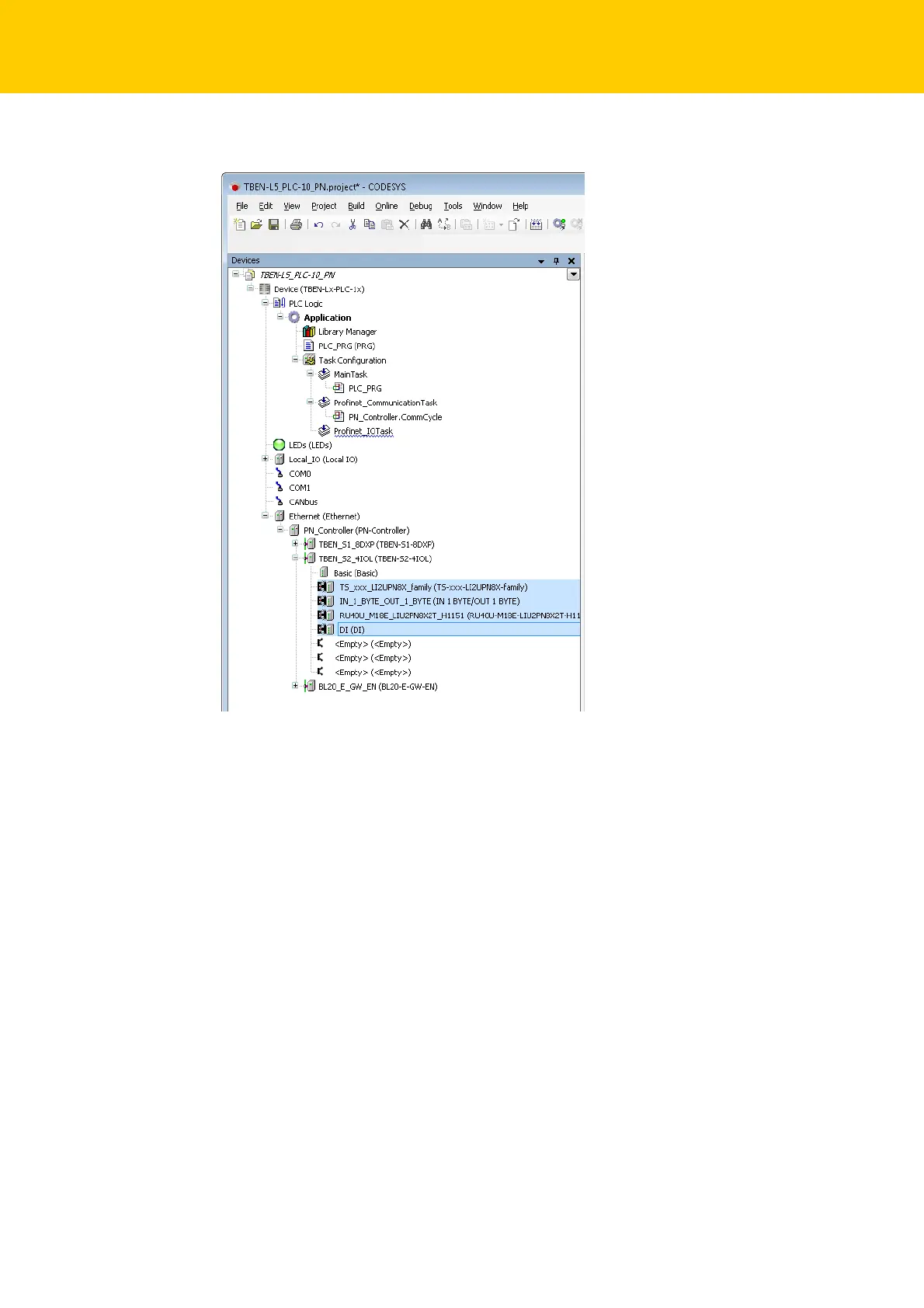Click the page-with-arrow toolbar icon
This screenshot has height=1308, width=924.
[x=514, y=224]
